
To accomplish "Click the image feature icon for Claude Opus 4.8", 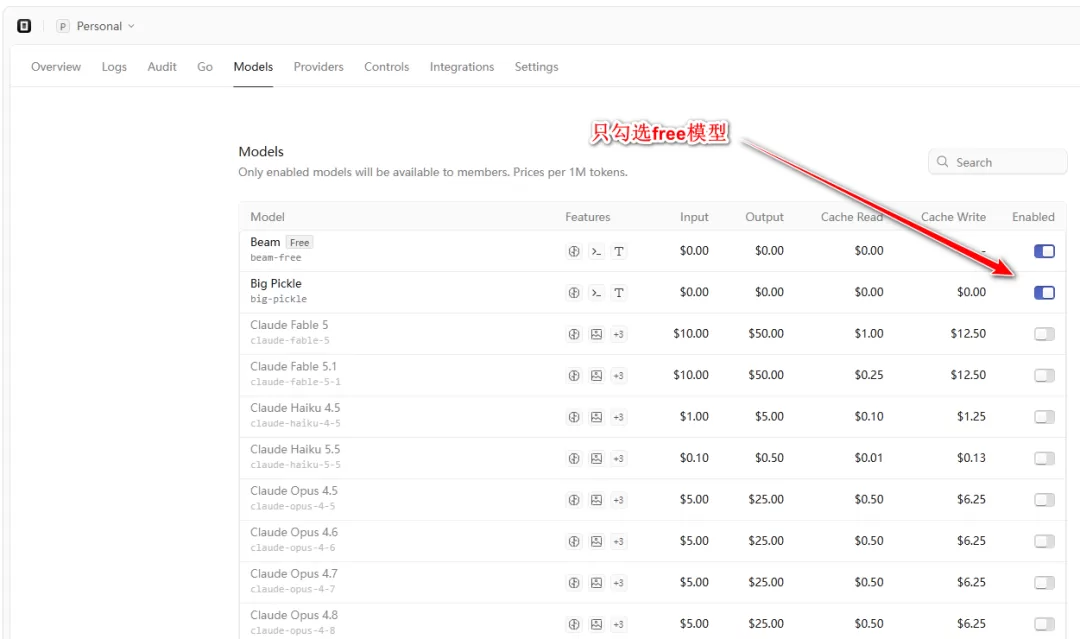I will (596, 624).
